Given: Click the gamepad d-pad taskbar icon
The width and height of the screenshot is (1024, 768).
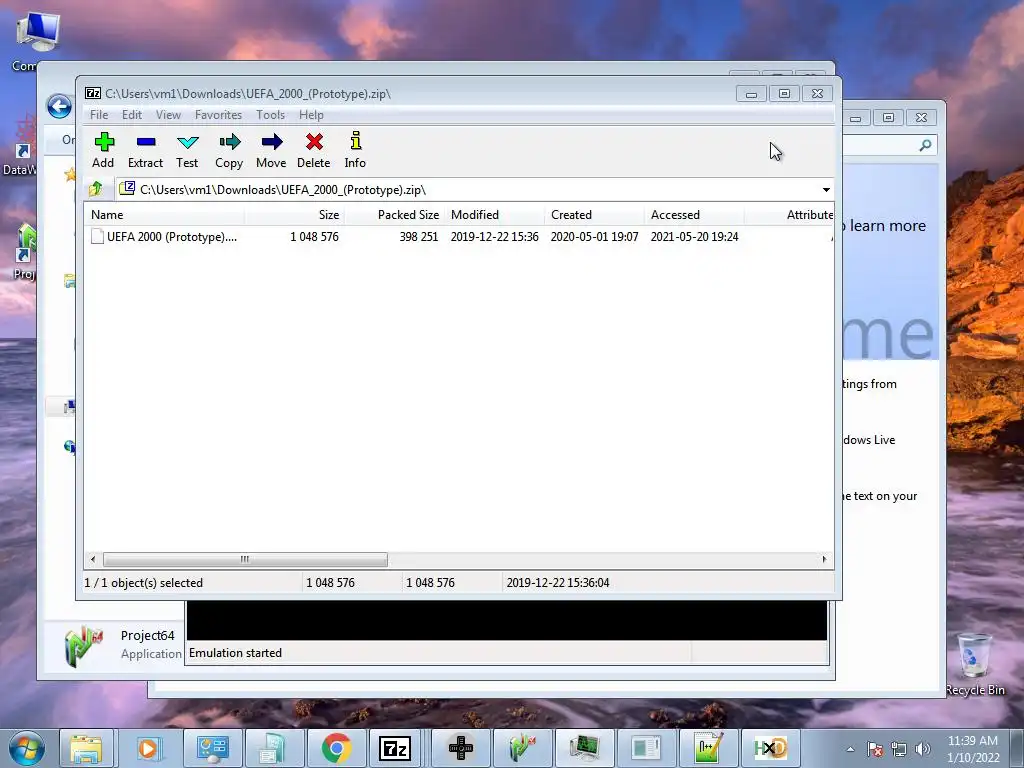Looking at the screenshot, I should (x=461, y=748).
